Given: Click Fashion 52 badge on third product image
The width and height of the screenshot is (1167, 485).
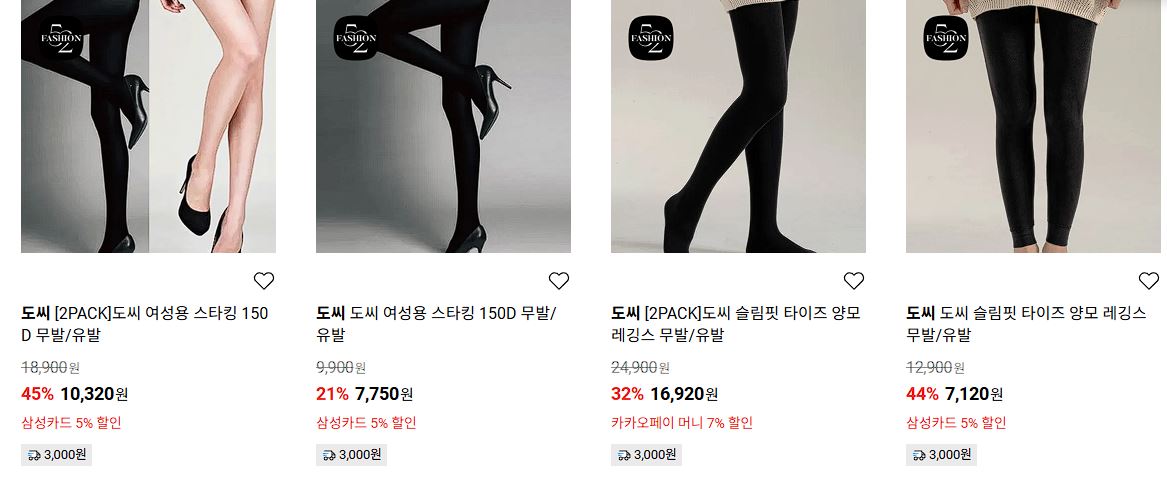Looking at the screenshot, I should [651, 38].
